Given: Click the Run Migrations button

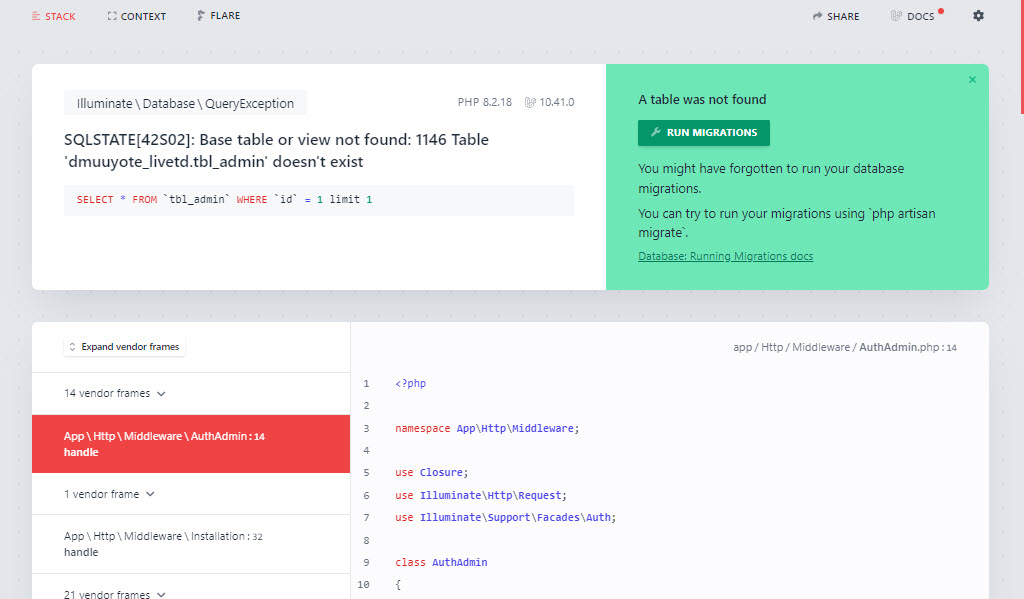Looking at the screenshot, I should click(703, 133).
